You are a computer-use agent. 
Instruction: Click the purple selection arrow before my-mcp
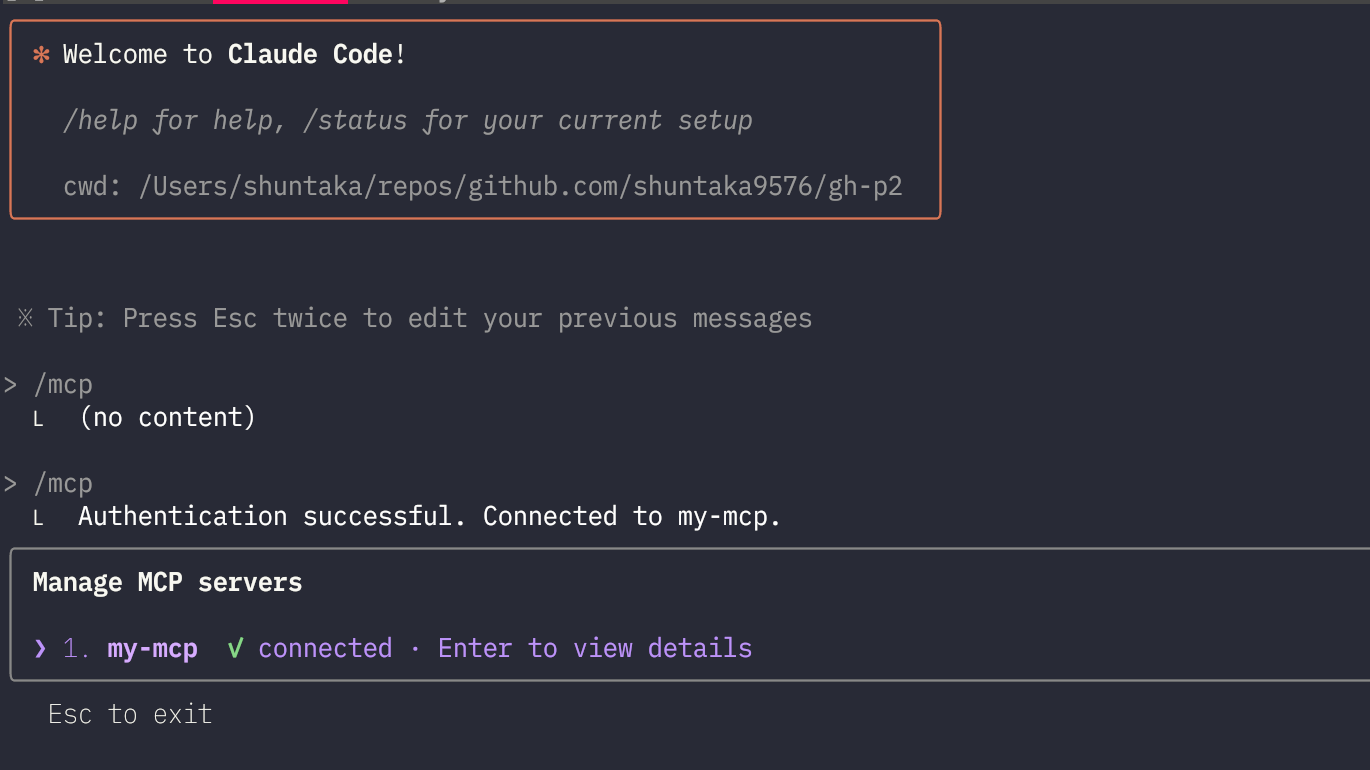coord(40,648)
